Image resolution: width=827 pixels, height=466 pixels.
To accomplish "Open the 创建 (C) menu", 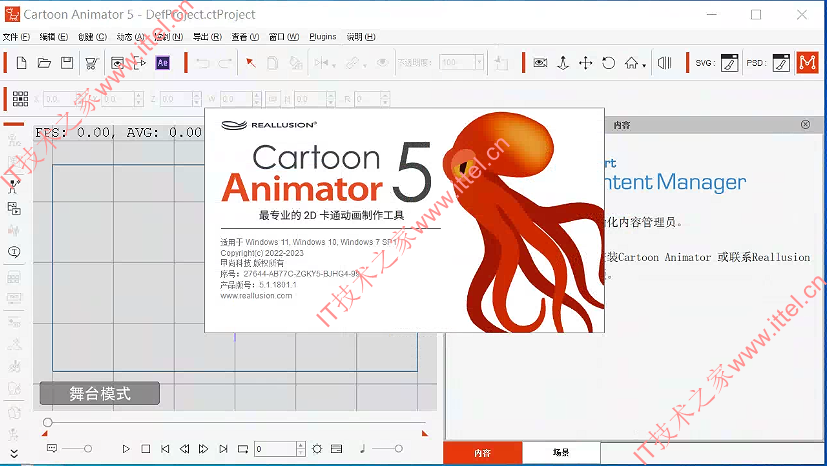I will click(x=92, y=37).
